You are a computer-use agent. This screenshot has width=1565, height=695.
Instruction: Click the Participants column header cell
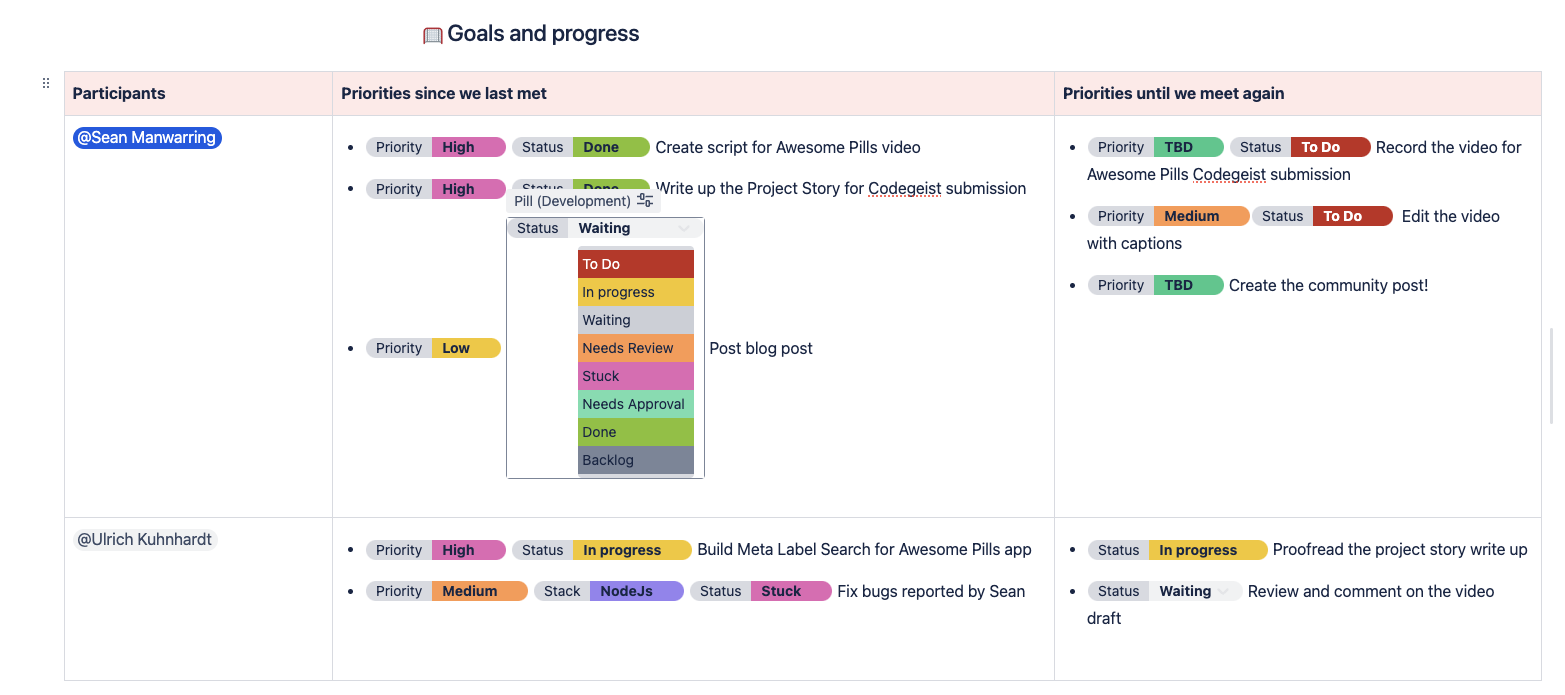point(198,93)
